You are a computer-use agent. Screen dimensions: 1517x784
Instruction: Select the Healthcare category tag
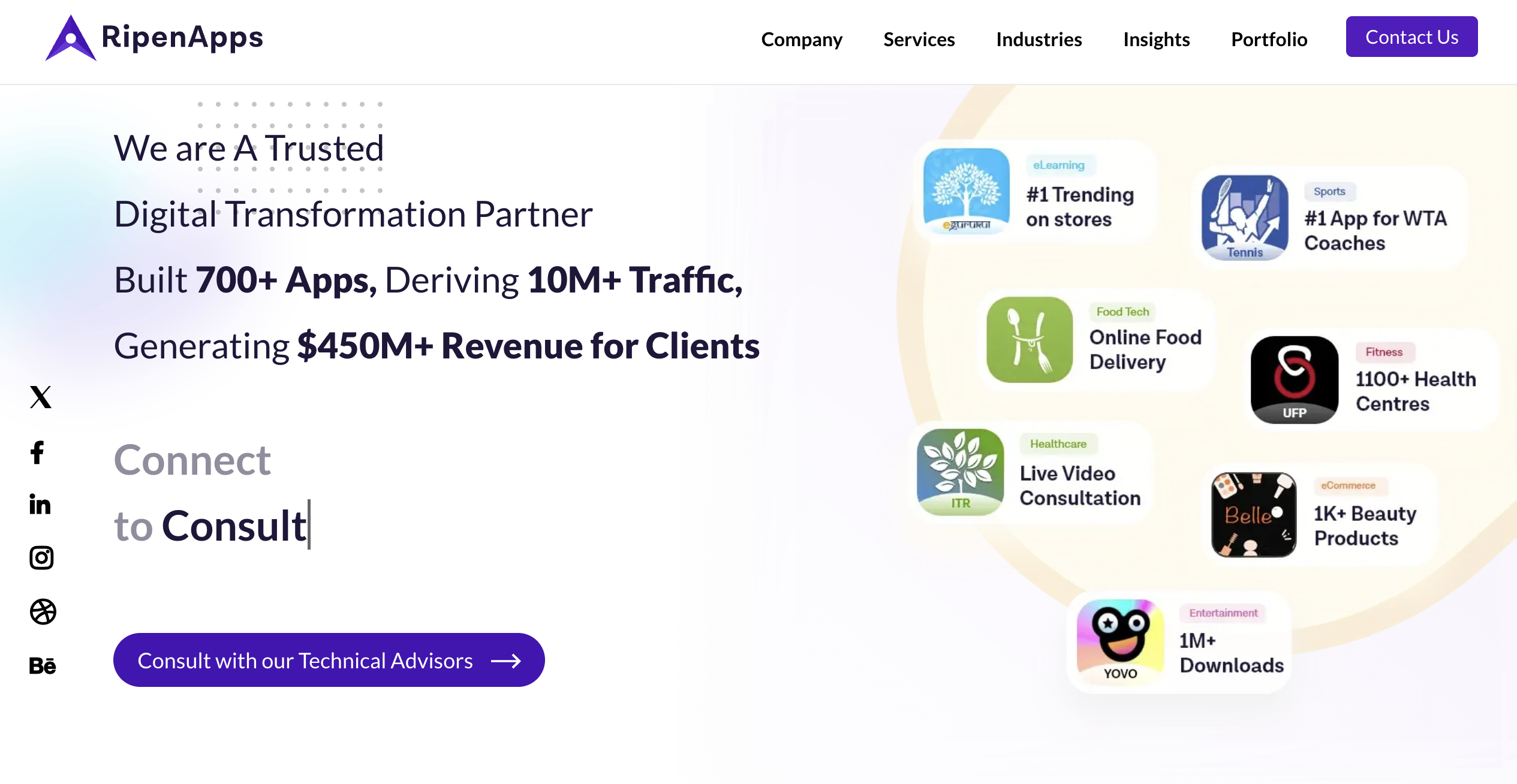point(1058,444)
